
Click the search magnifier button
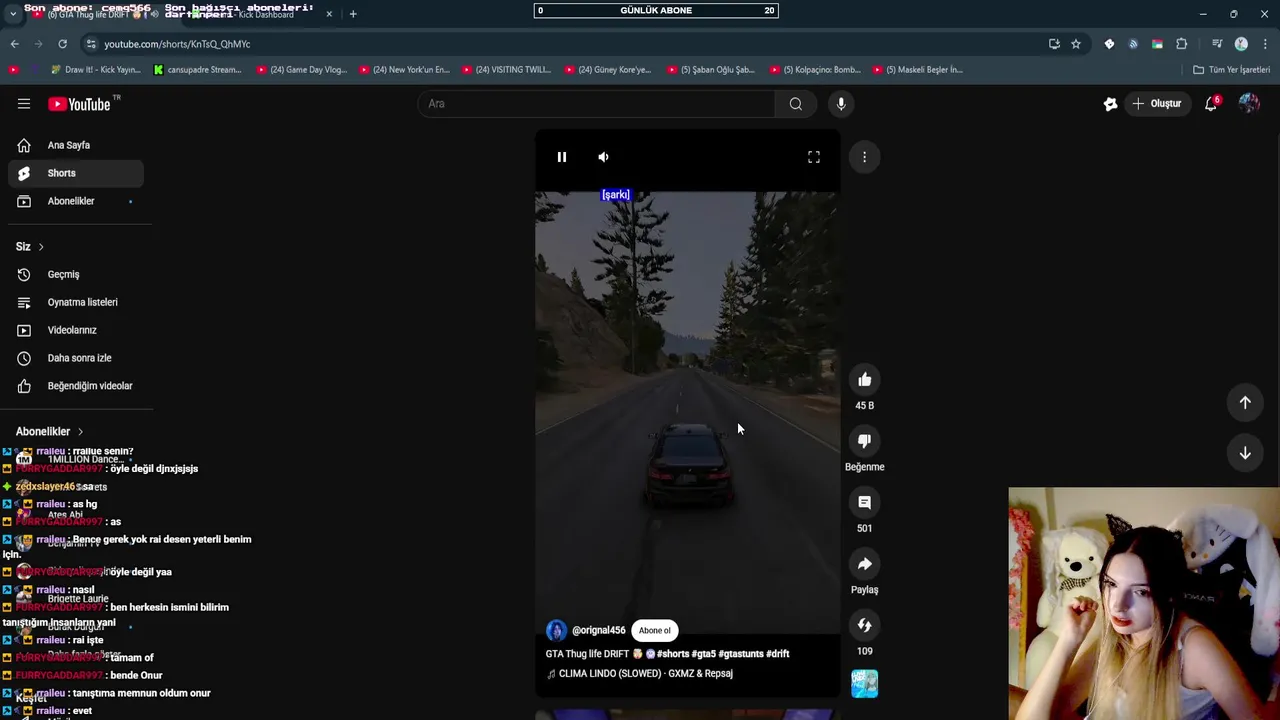796,104
